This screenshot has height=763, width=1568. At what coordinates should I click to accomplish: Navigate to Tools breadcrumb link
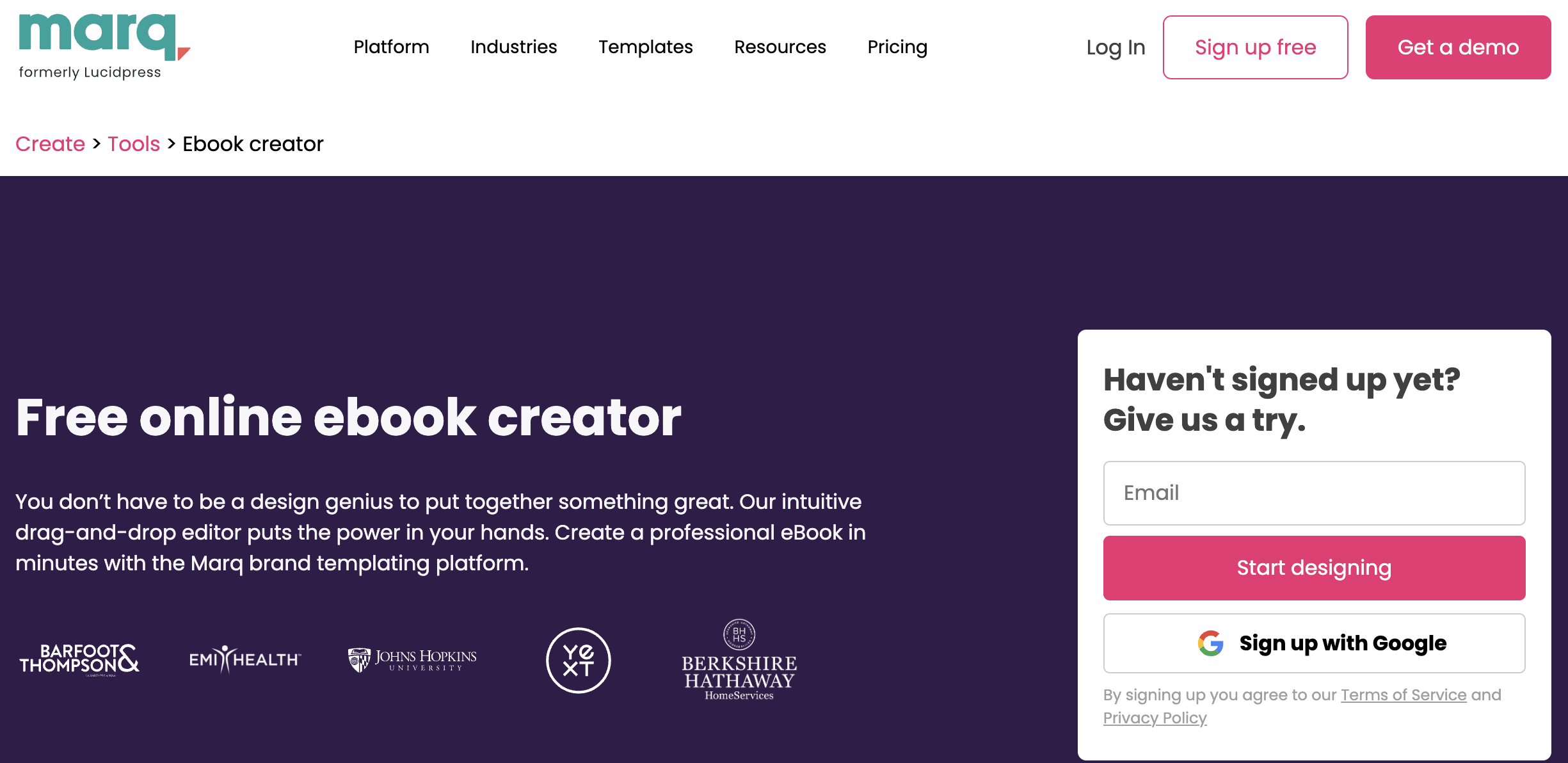134,144
